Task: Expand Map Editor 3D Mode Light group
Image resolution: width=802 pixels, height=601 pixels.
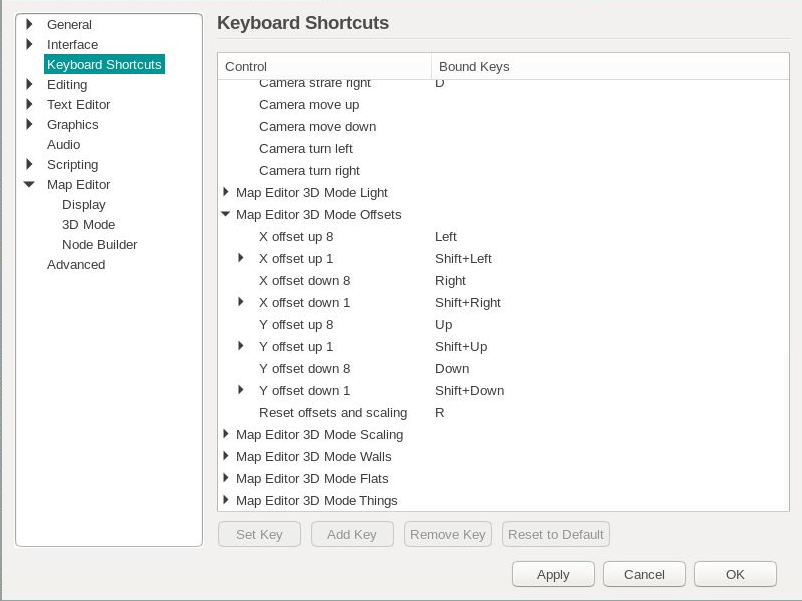Action: coord(226,192)
